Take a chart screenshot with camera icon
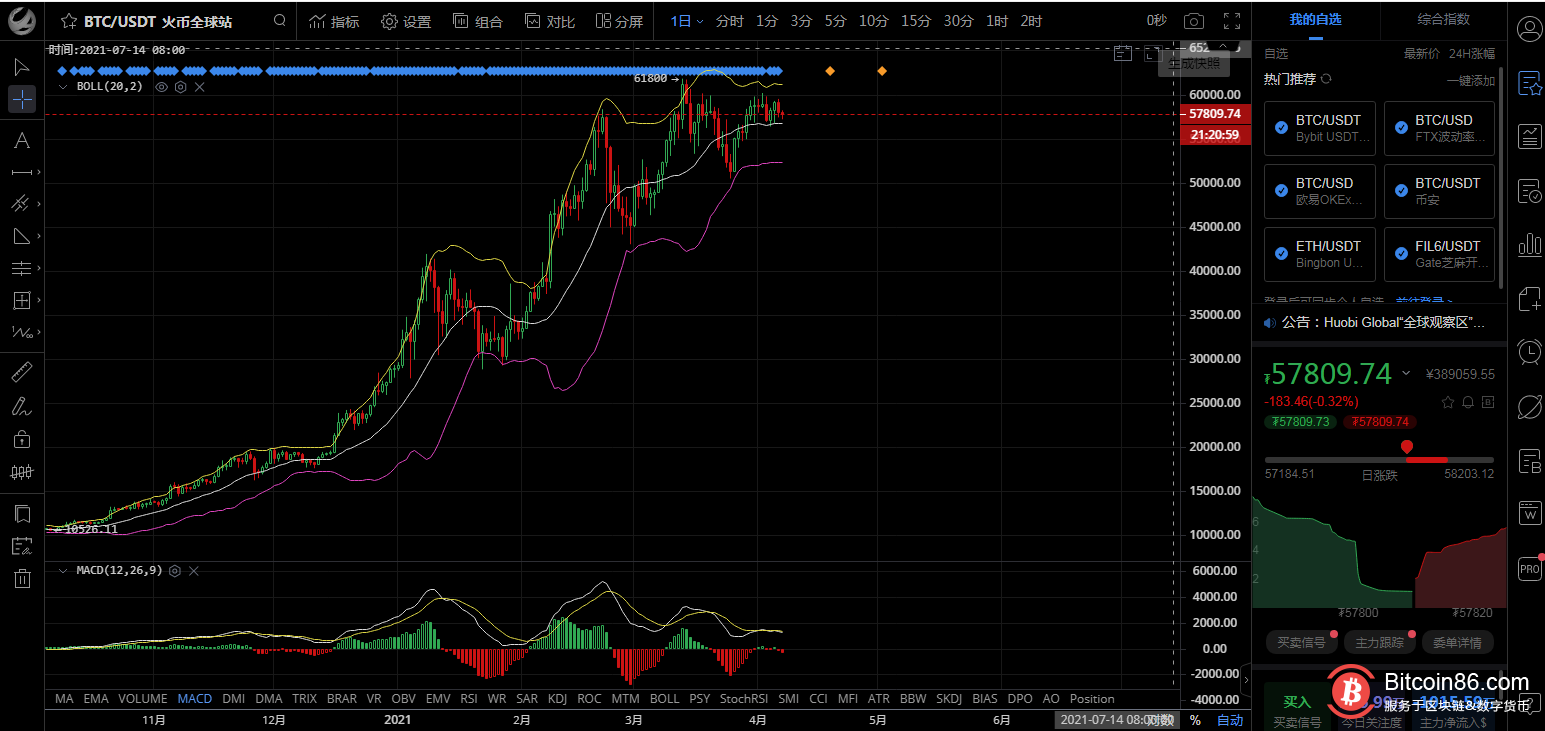This screenshot has height=731, width=1545. click(1193, 21)
